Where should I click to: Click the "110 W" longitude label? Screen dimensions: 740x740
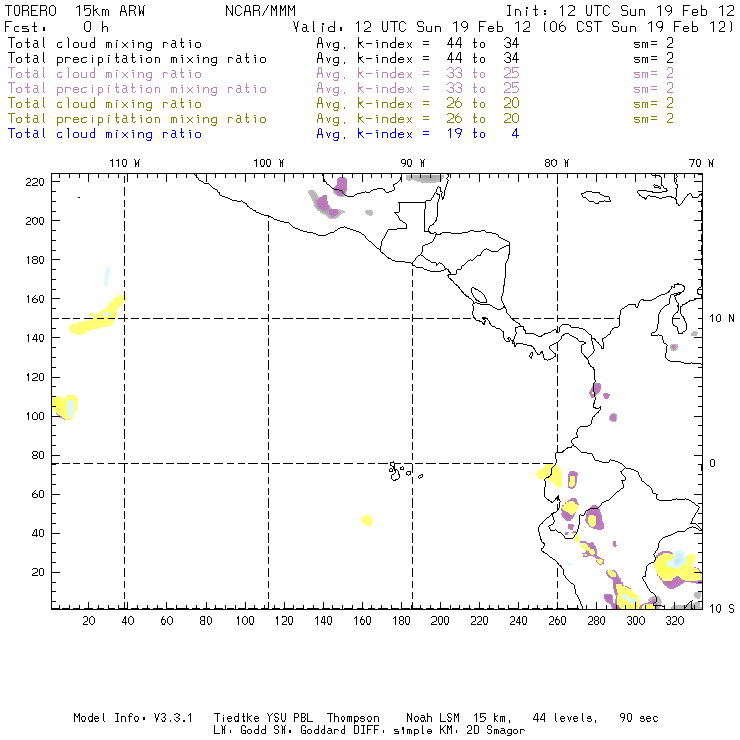point(125,163)
